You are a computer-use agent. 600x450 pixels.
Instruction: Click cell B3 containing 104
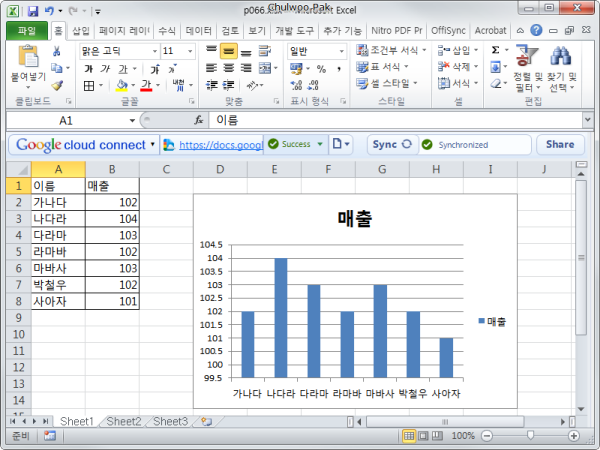click(112, 219)
